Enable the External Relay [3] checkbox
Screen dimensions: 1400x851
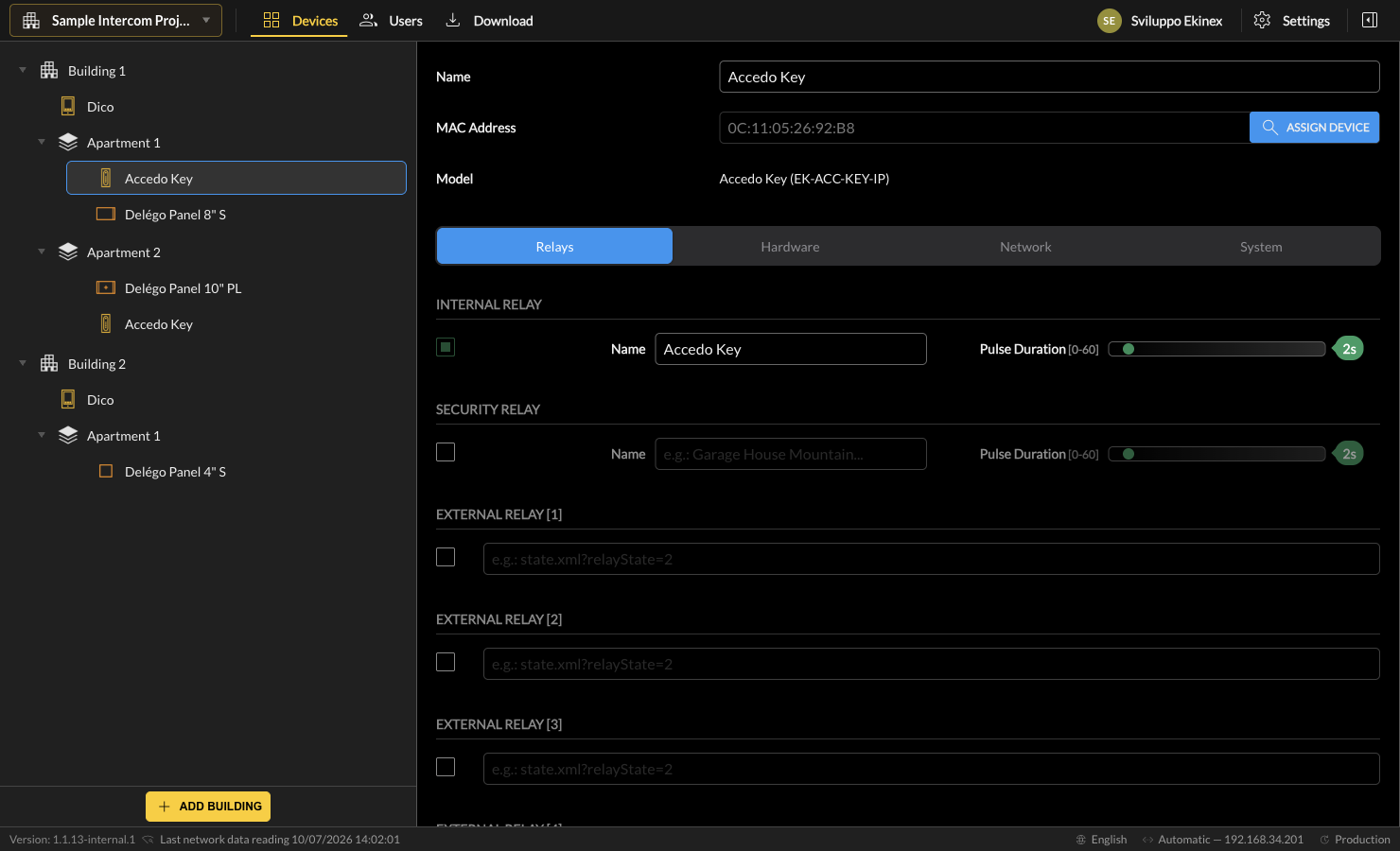(x=446, y=767)
